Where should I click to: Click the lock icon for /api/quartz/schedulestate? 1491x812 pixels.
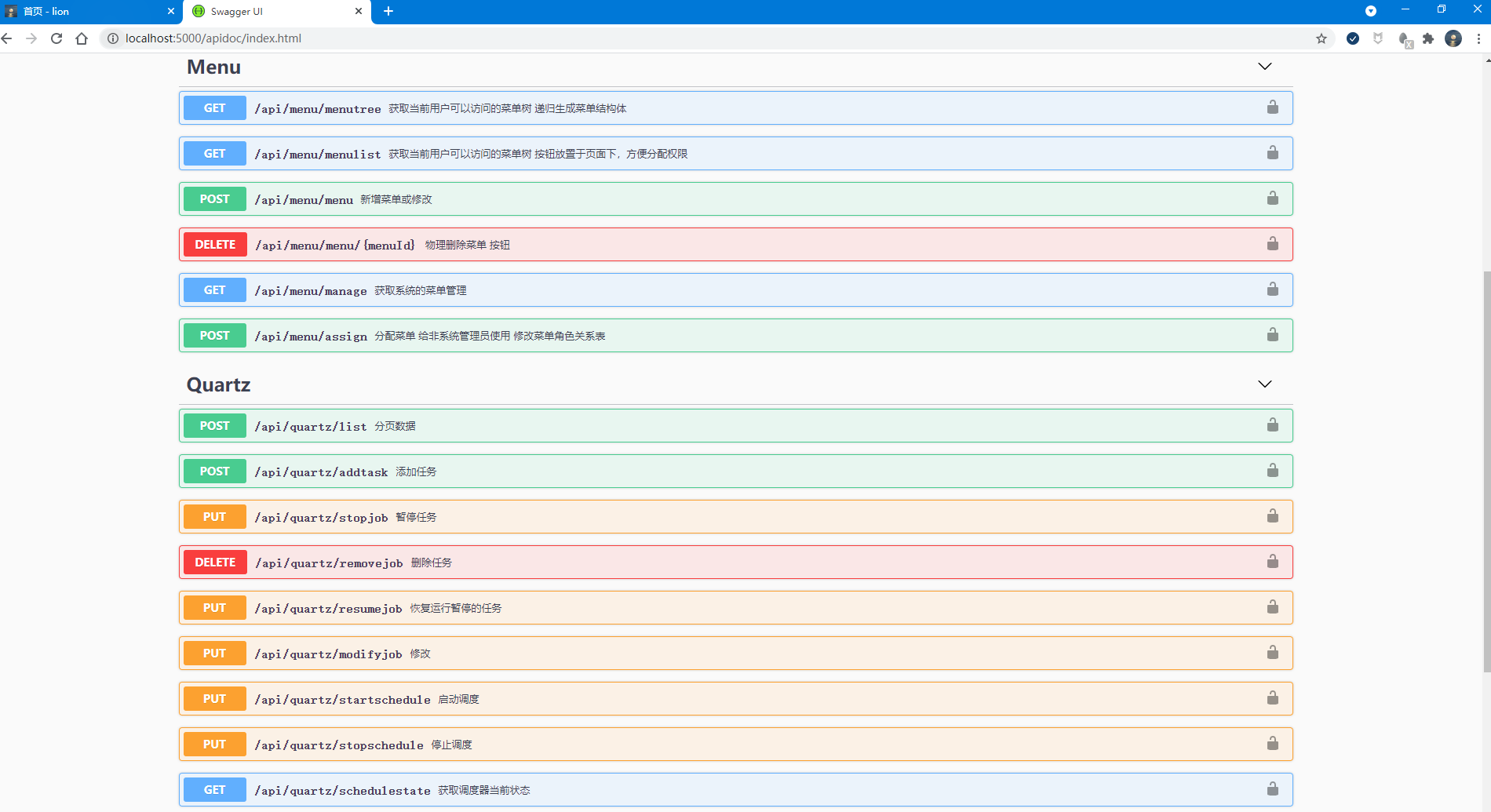coord(1272,789)
